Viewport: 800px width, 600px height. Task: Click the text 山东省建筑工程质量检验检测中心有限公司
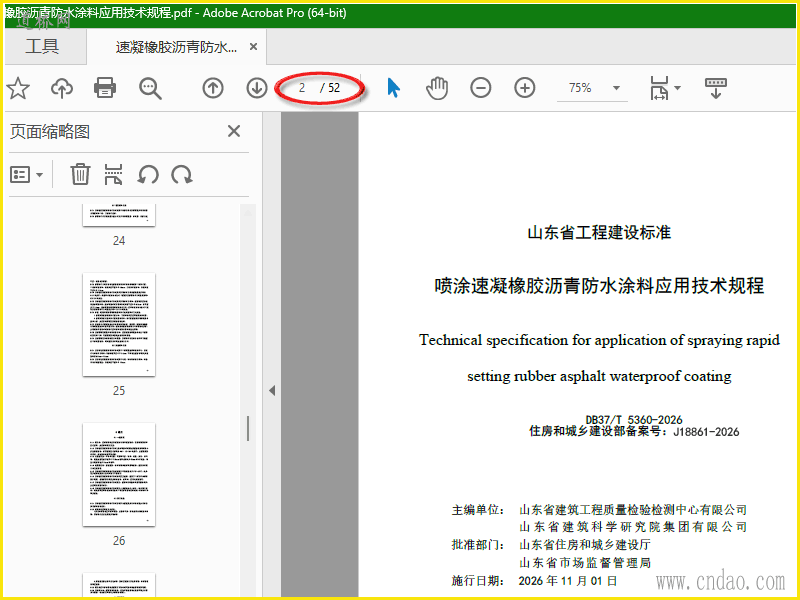[x=633, y=510]
